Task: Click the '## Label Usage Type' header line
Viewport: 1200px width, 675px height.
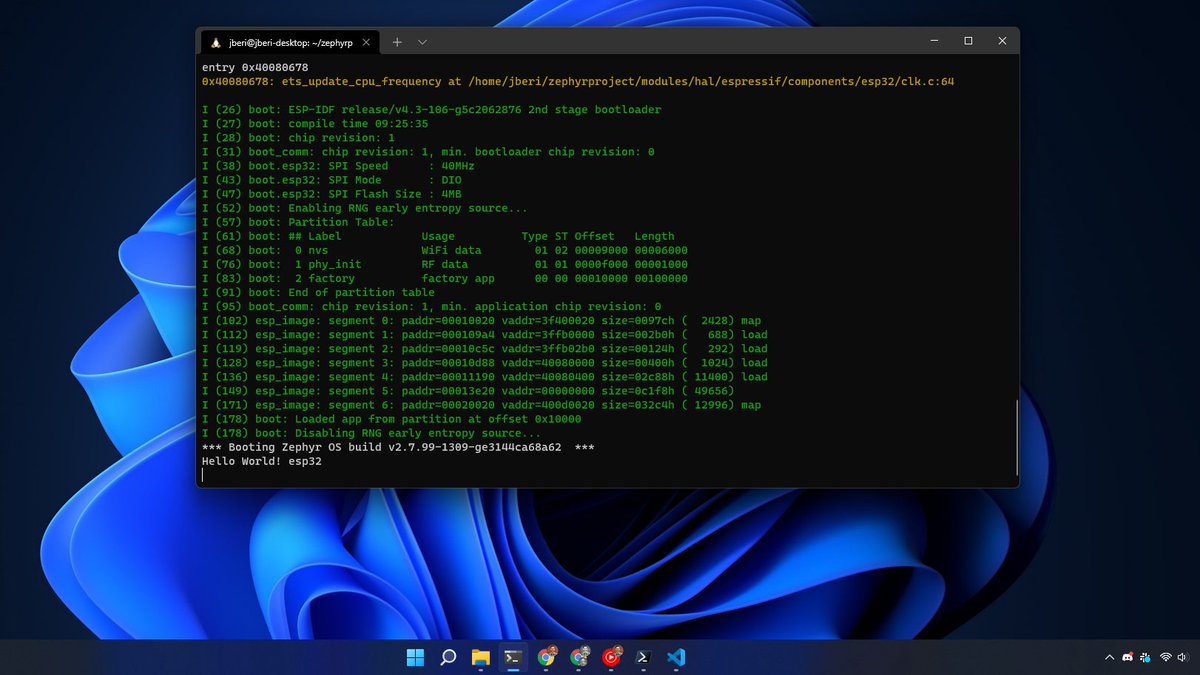Action: [438, 236]
